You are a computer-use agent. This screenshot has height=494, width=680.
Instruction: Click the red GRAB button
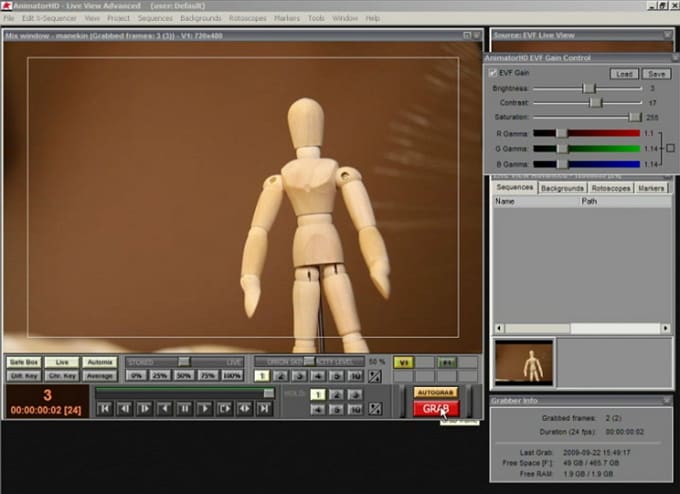[x=436, y=409]
